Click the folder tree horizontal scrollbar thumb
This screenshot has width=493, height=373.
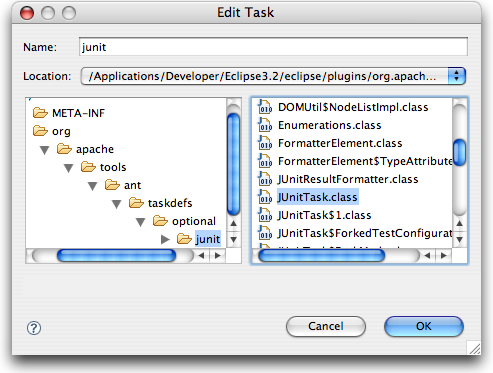(116, 256)
